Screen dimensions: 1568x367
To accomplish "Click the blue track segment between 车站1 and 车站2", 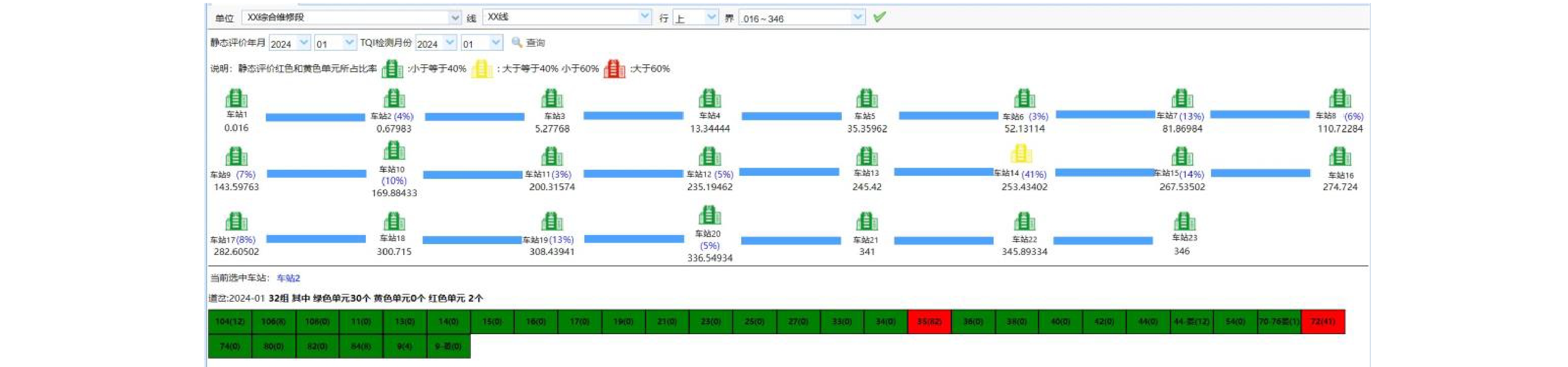I will pos(315,117).
